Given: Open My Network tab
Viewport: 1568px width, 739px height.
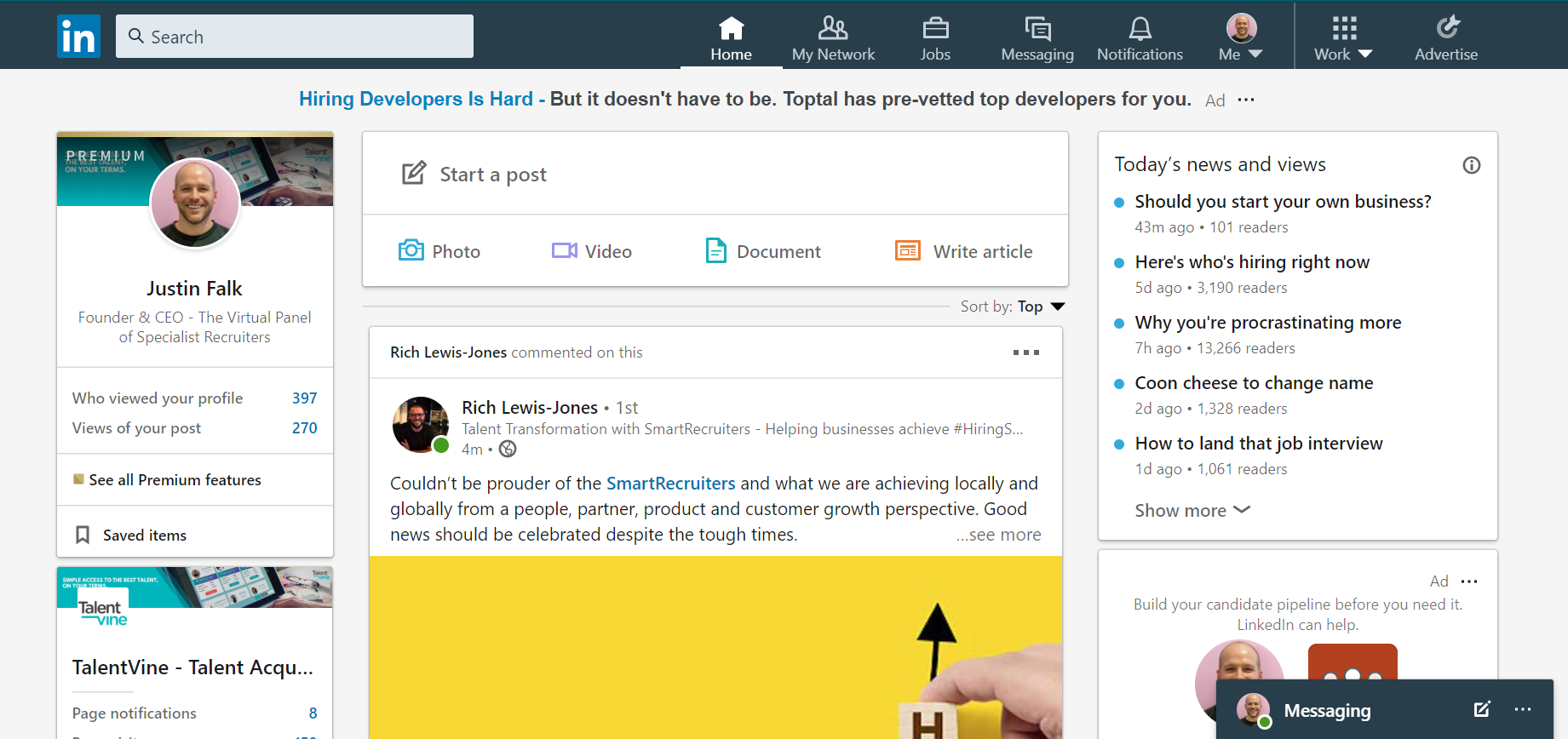Looking at the screenshot, I should [833, 38].
